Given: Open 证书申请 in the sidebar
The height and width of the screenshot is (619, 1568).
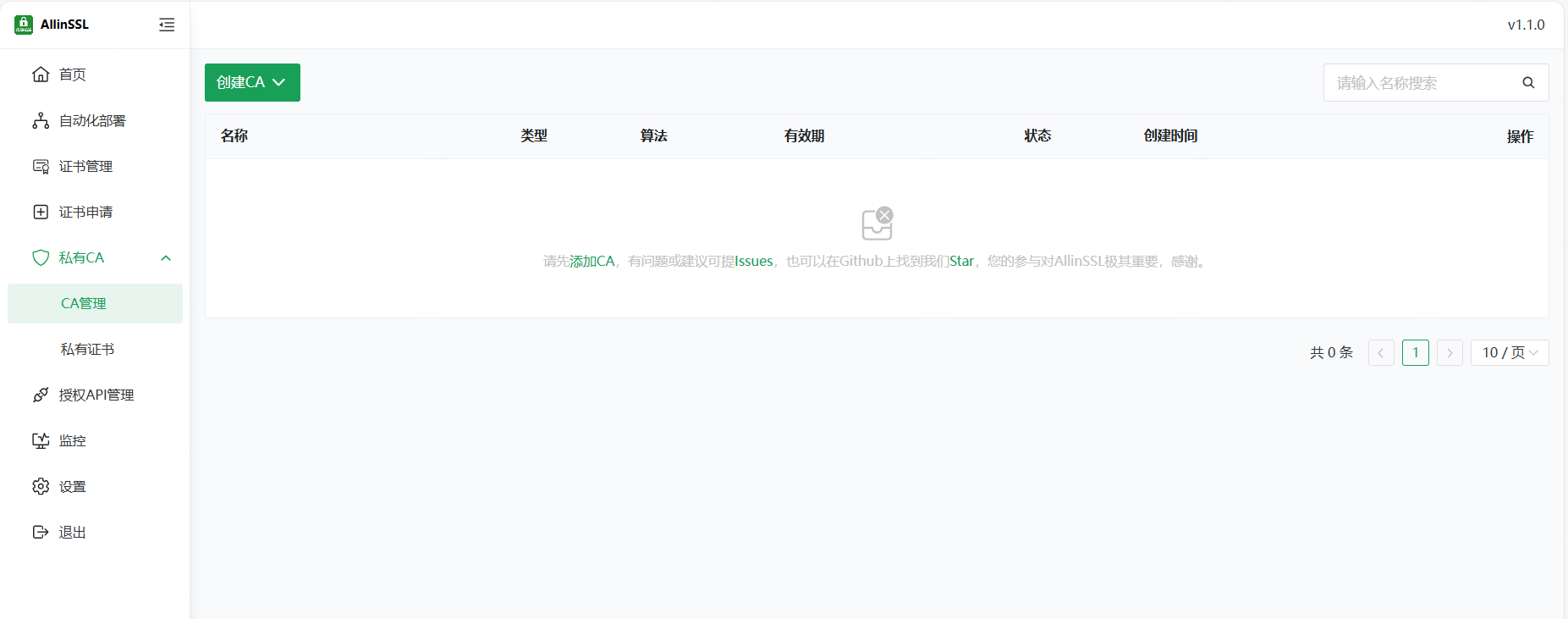Looking at the screenshot, I should (95, 212).
